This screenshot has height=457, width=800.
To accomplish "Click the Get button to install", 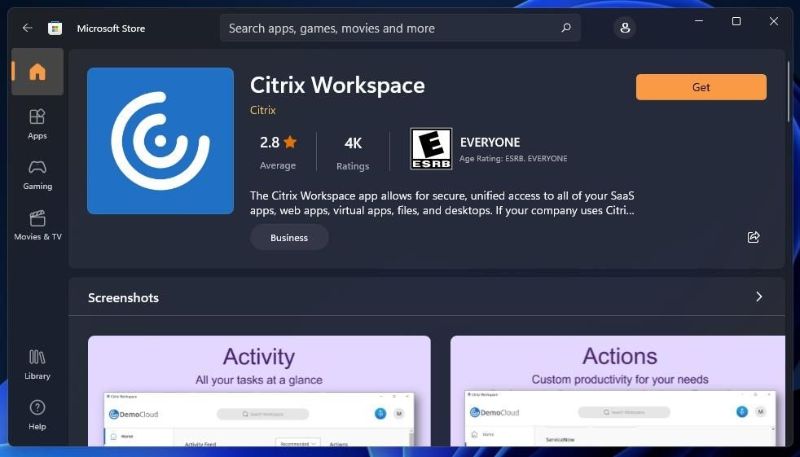I will click(701, 87).
